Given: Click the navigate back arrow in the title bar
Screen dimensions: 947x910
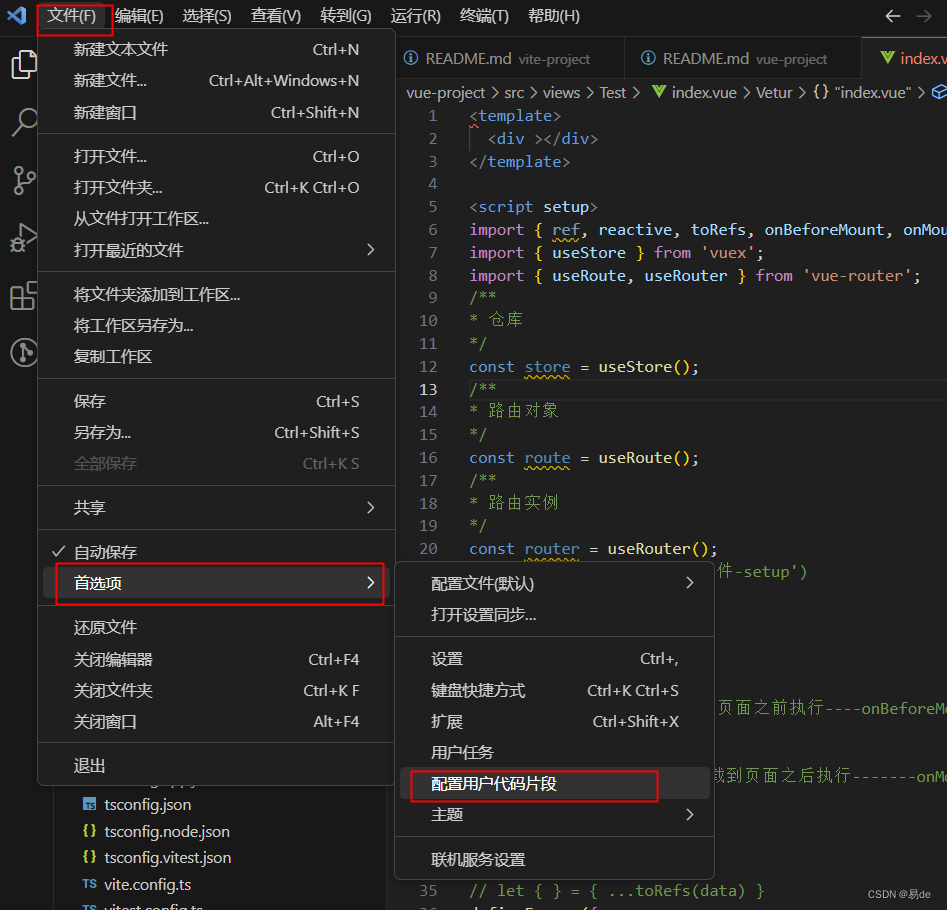Looking at the screenshot, I should click(x=891, y=15).
